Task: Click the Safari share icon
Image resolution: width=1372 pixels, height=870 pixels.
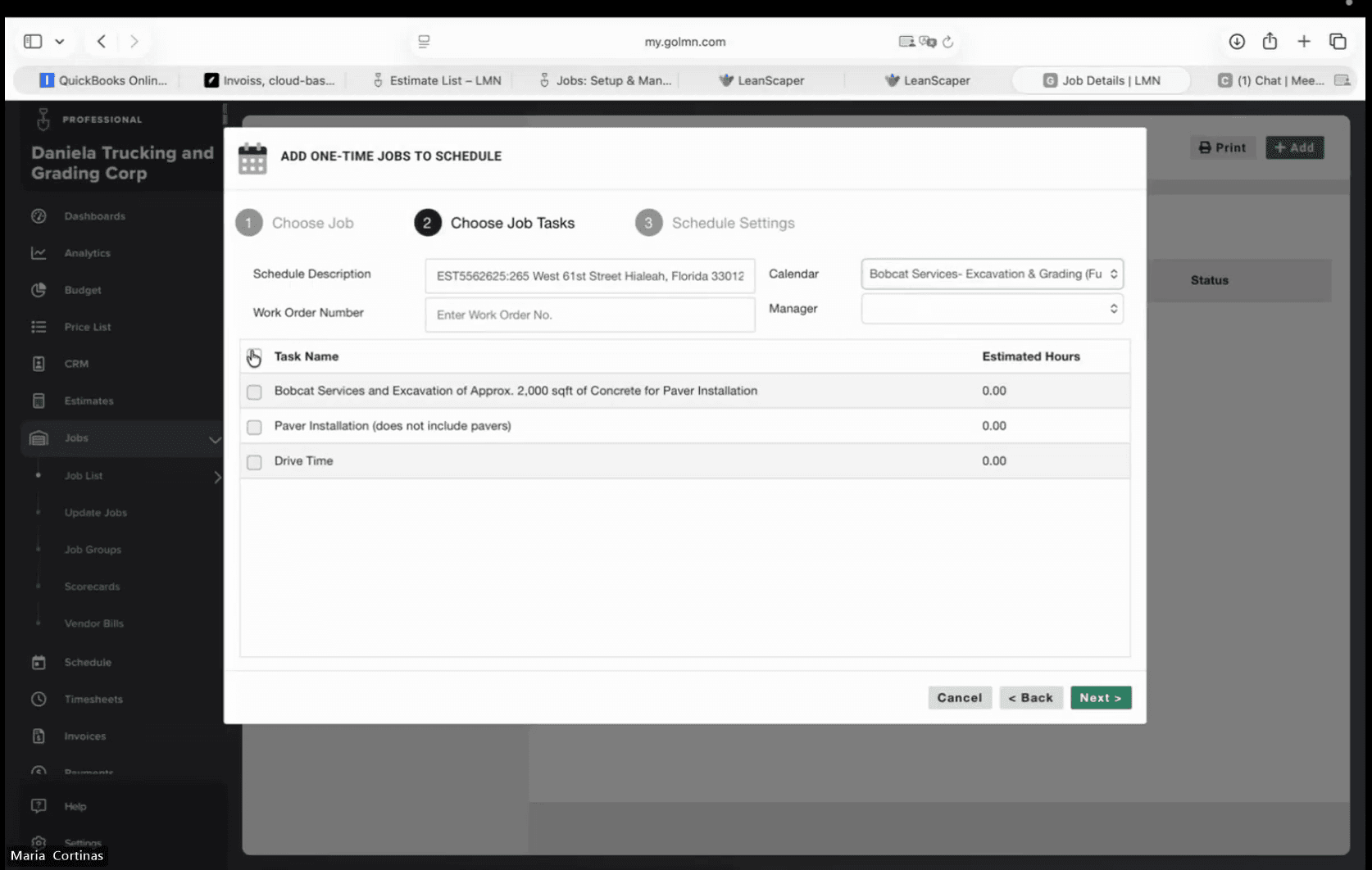Action: point(1270,41)
